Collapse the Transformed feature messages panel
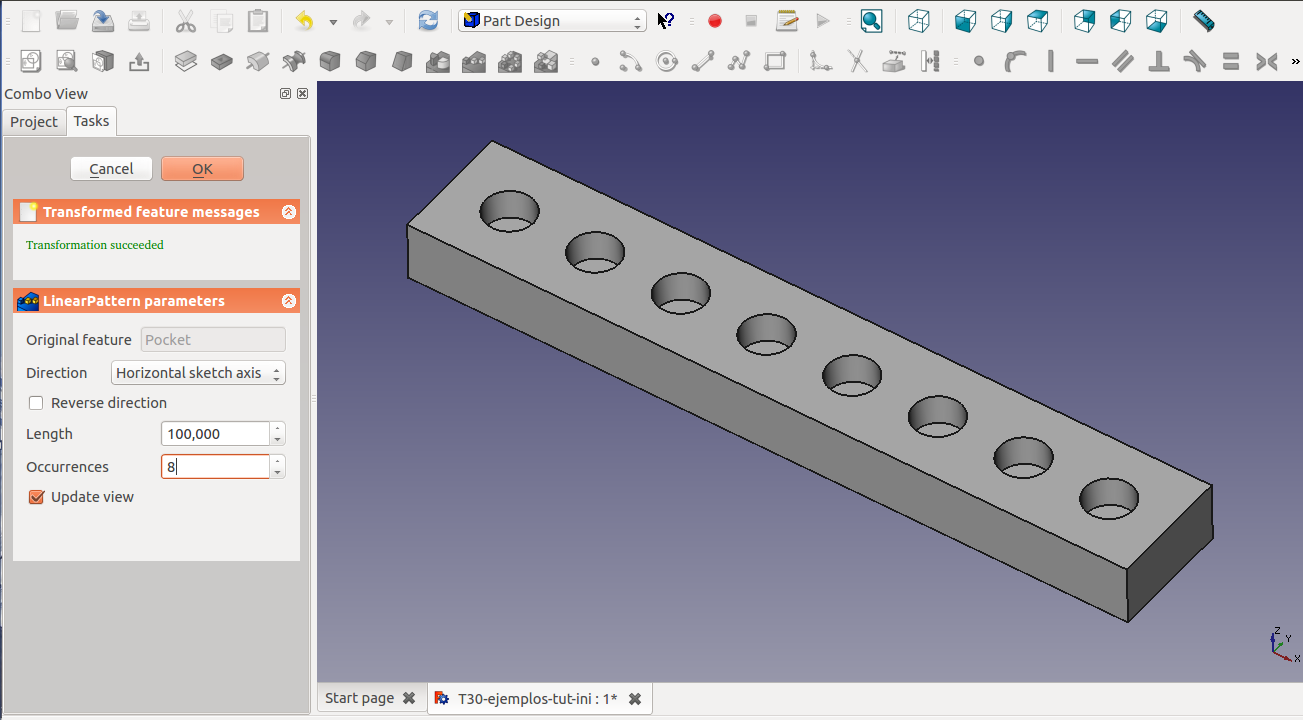The width and height of the screenshot is (1303, 720). pyautogui.click(x=289, y=212)
